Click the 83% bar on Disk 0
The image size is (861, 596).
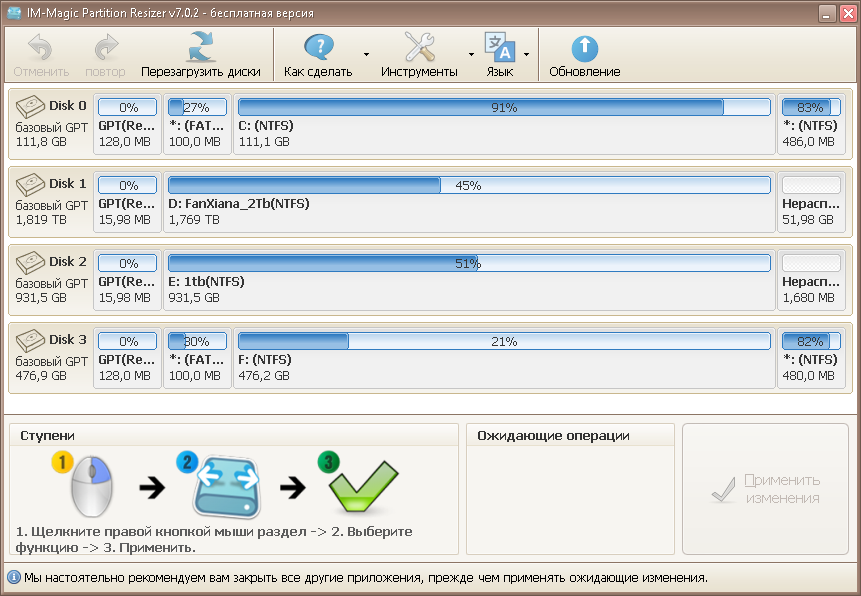pyautogui.click(x=811, y=107)
